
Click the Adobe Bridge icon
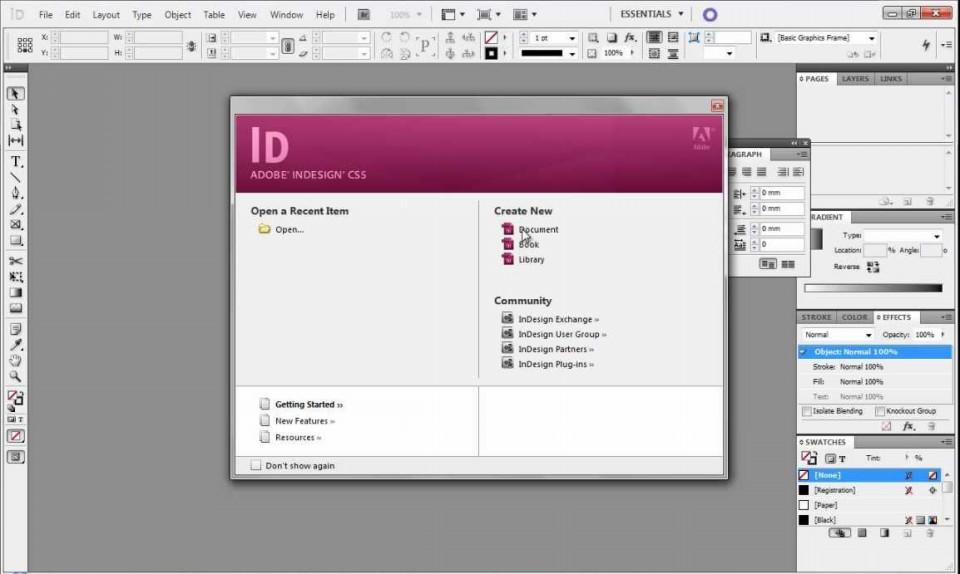pos(363,14)
